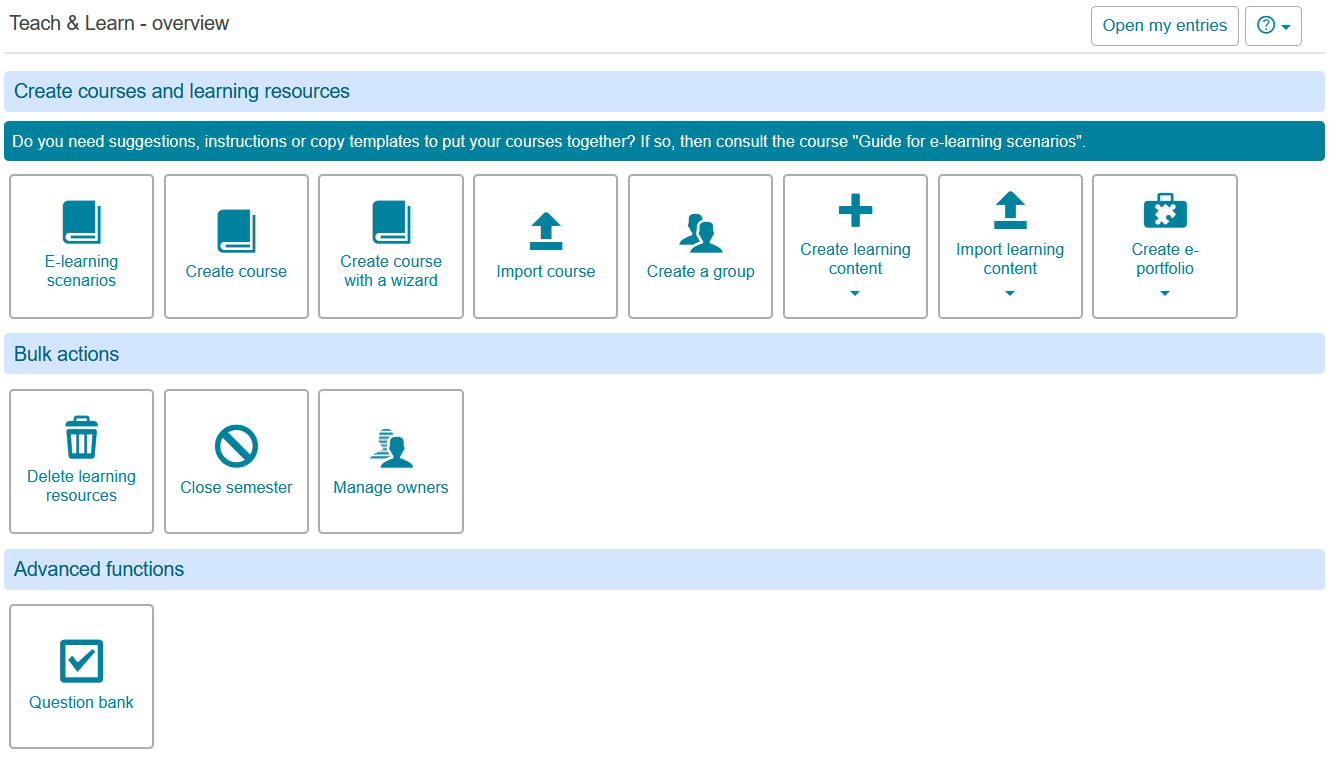Viewport: 1332px width, 768px height.
Task: Click the Question bank text label
Action: pos(81,703)
